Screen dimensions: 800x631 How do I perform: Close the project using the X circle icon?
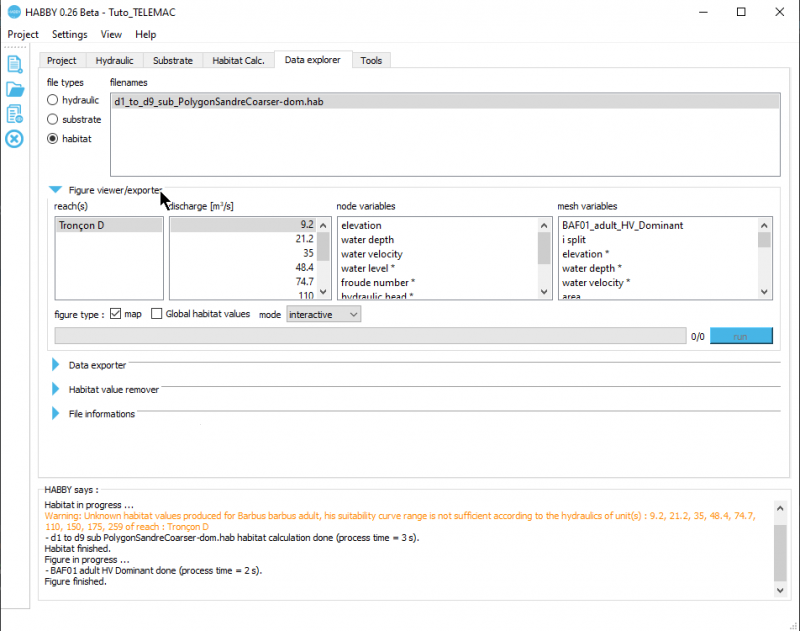click(x=14, y=138)
